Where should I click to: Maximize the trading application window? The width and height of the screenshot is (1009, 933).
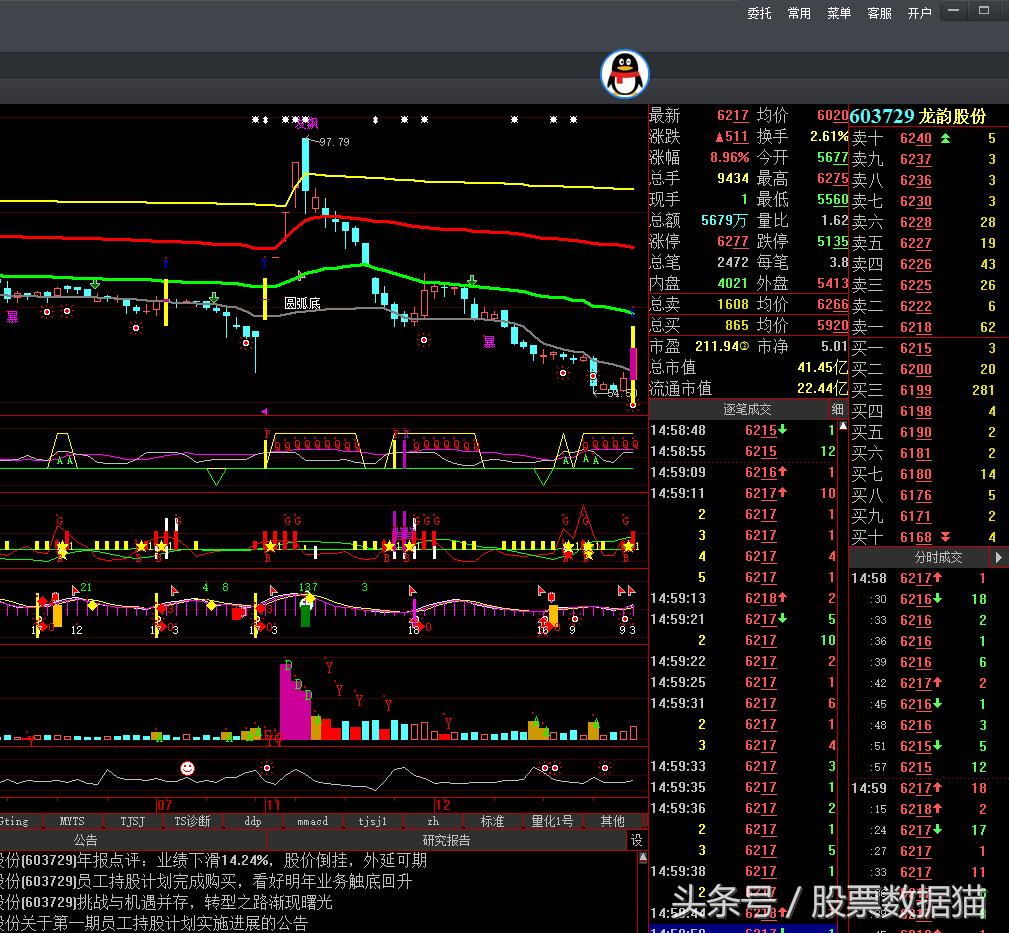[985, 11]
